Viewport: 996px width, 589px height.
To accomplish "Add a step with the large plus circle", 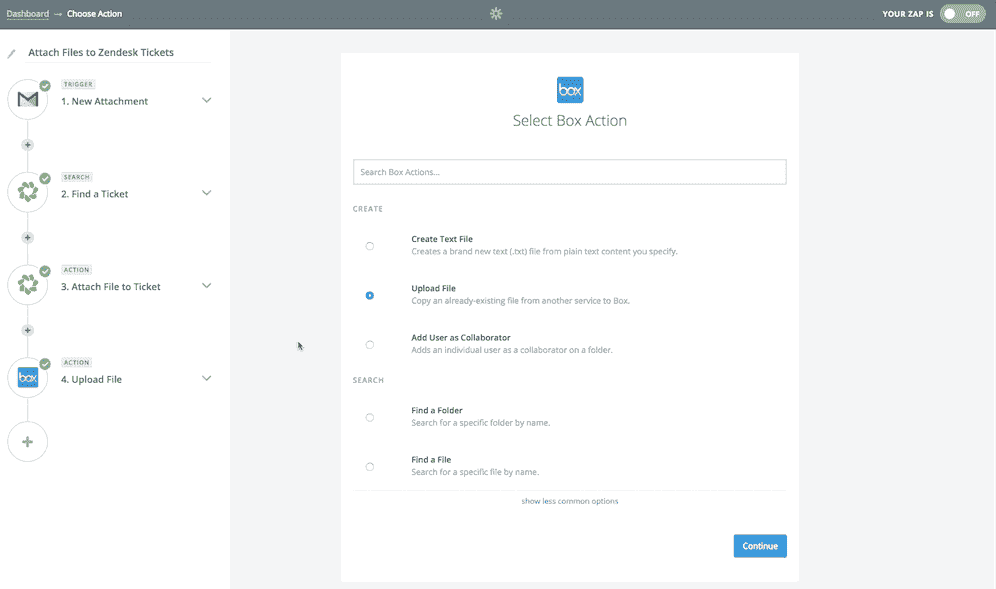I will (27, 442).
